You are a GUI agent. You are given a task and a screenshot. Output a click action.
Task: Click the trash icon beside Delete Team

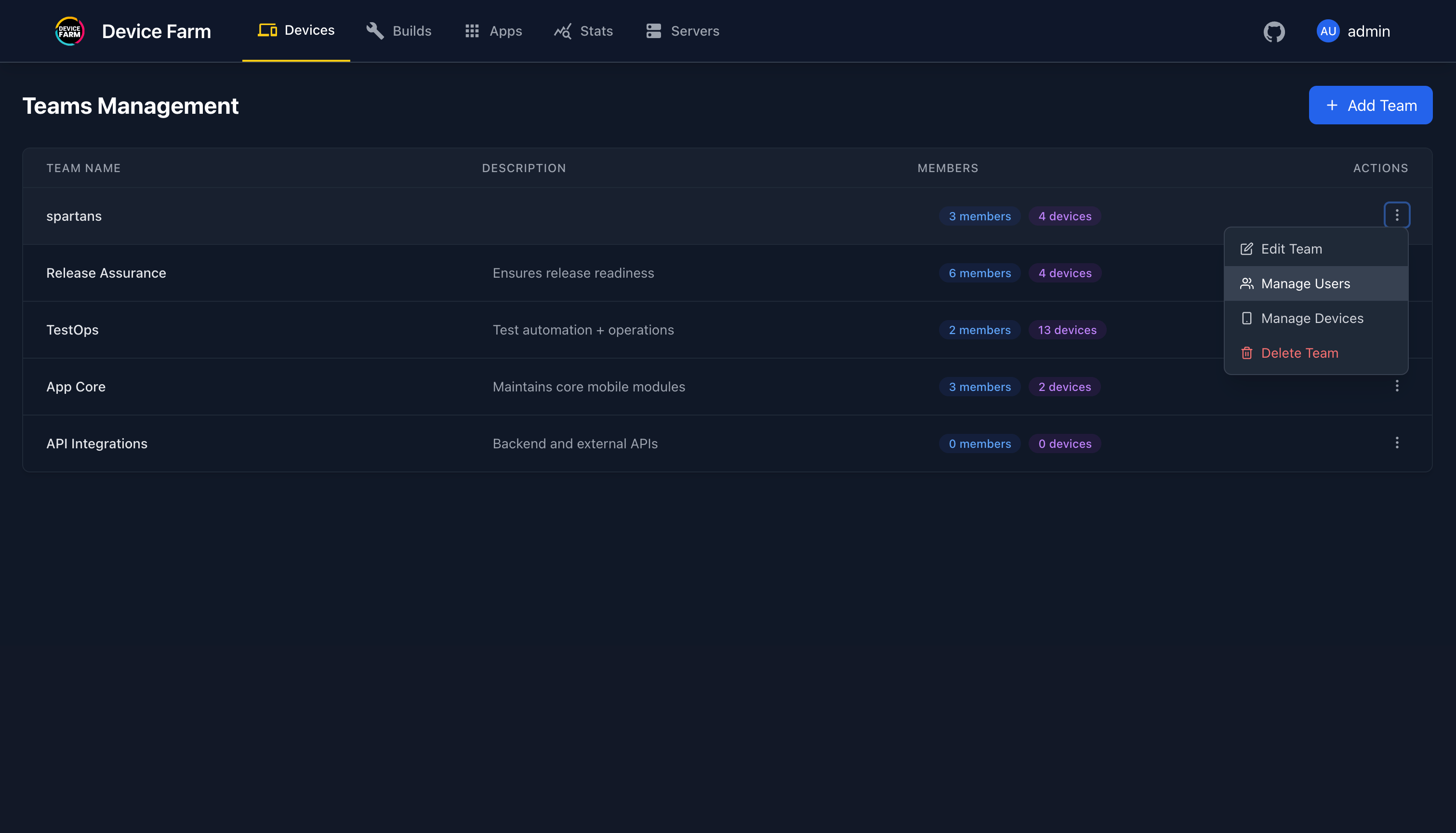coord(1246,352)
